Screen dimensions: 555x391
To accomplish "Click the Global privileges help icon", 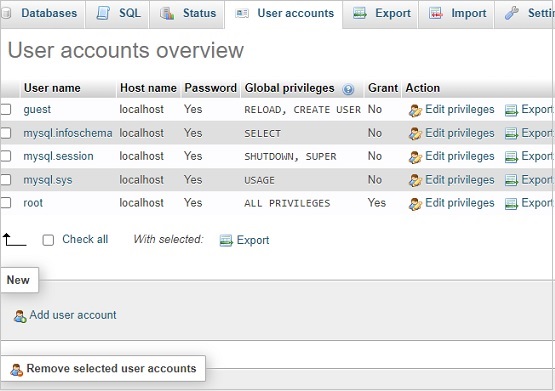I will coord(348,89).
